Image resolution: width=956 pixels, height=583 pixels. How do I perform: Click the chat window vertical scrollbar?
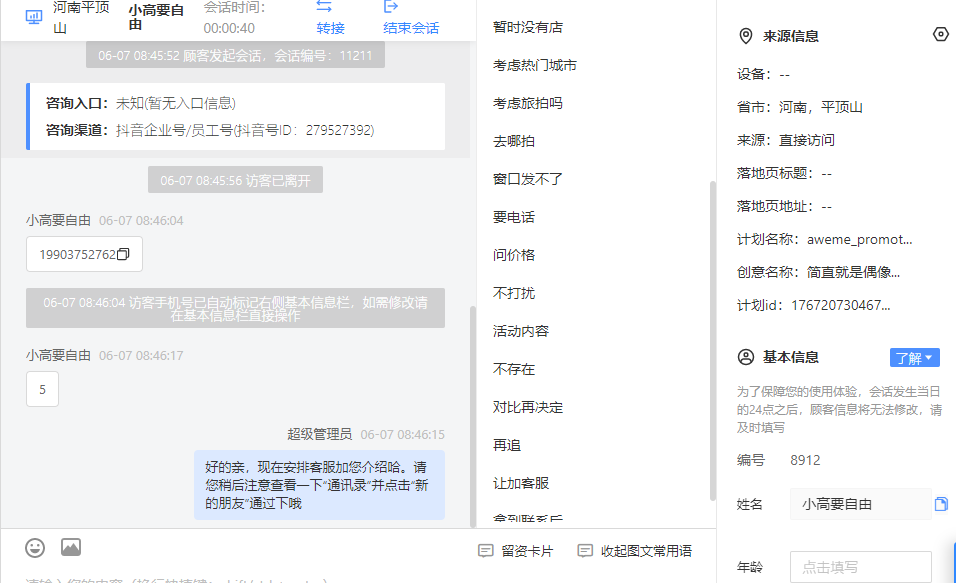pos(473,416)
